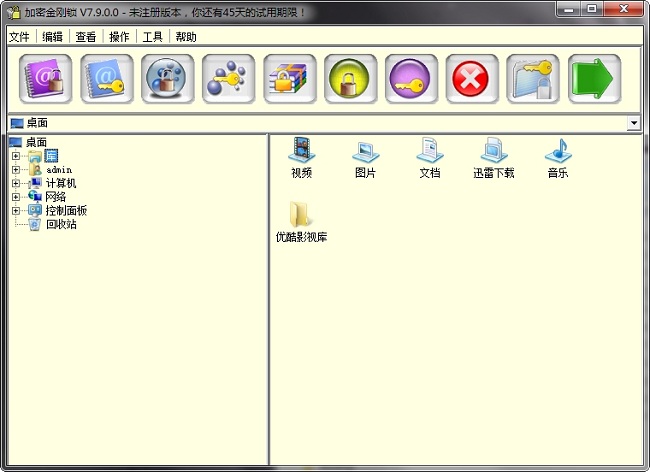Select 回收站 in the folder tree
The height and width of the screenshot is (472, 650).
pyautogui.click(x=61, y=224)
